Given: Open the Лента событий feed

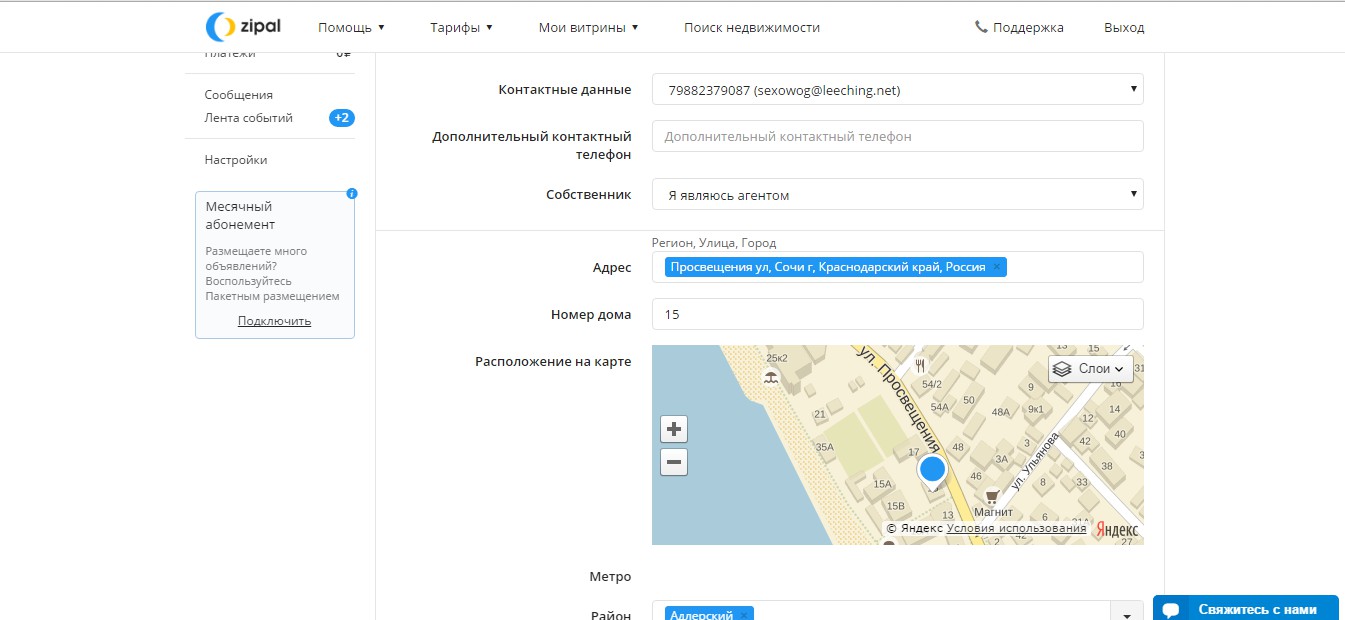Looking at the screenshot, I should point(249,118).
